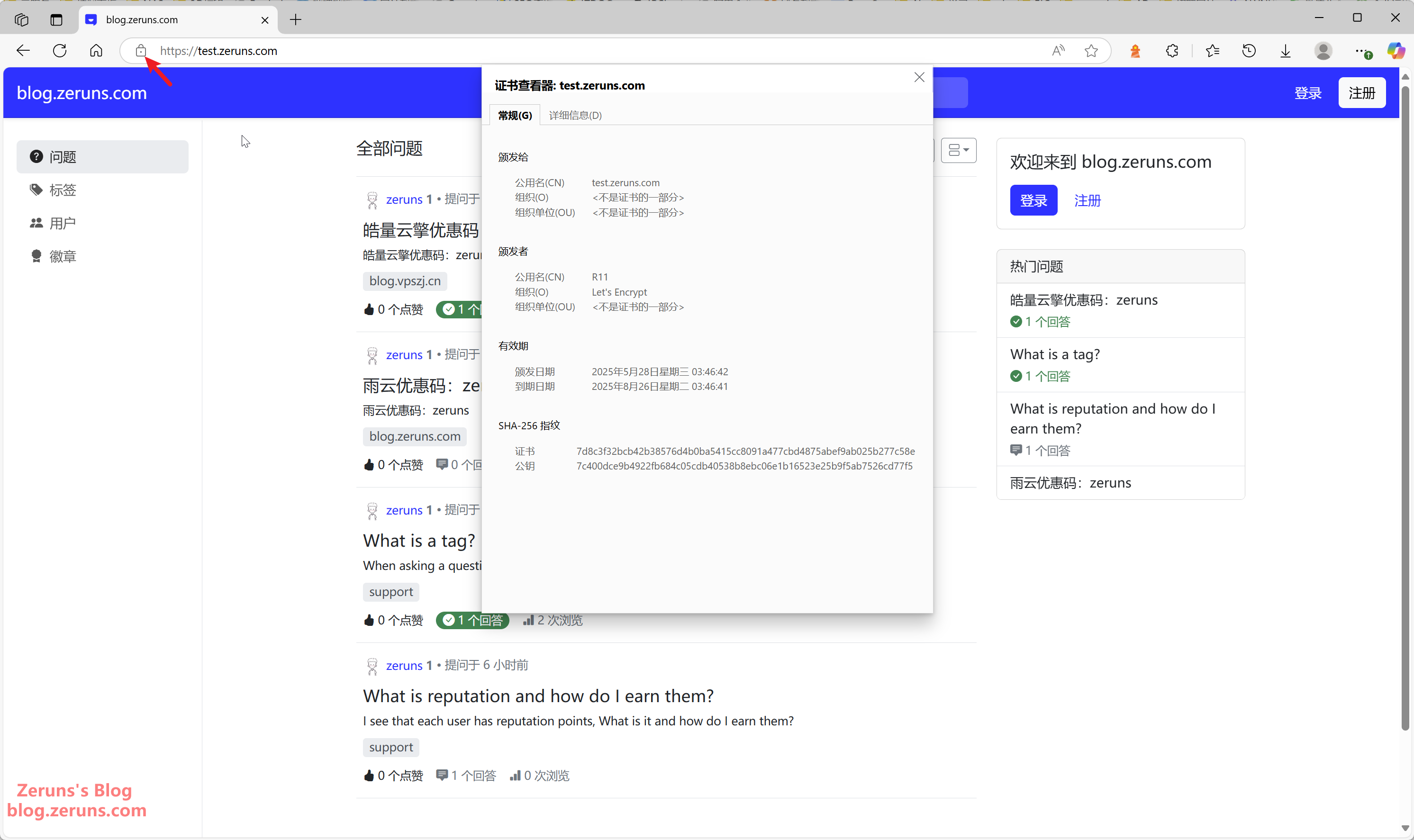Click the expiry date 2025年8月26日
Screen dimensions: 1414x840
tap(660, 387)
